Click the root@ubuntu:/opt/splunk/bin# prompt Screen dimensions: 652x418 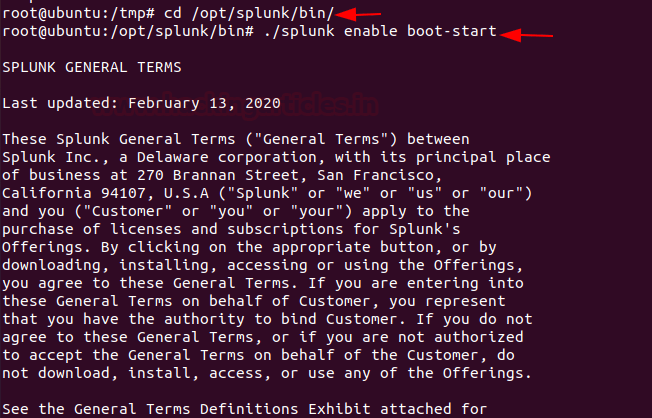pos(110,32)
